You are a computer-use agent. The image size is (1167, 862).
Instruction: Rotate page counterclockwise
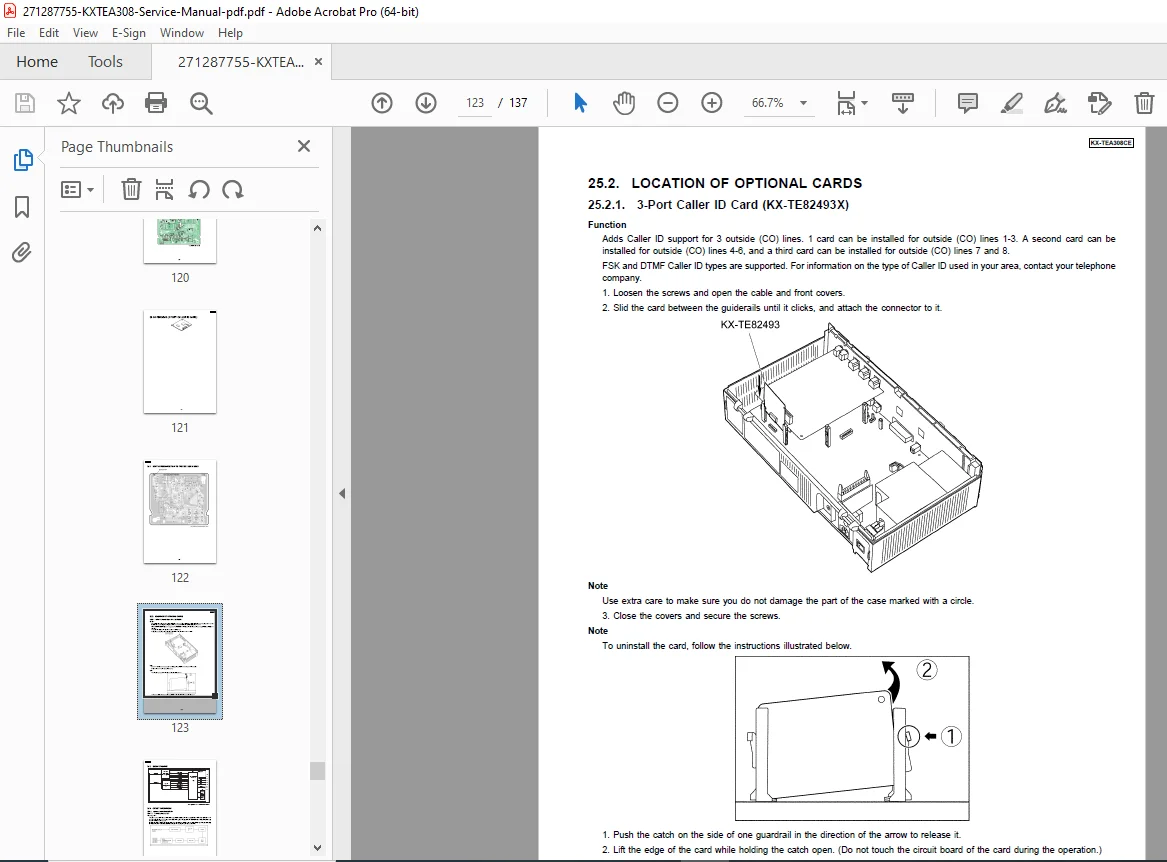coord(199,190)
